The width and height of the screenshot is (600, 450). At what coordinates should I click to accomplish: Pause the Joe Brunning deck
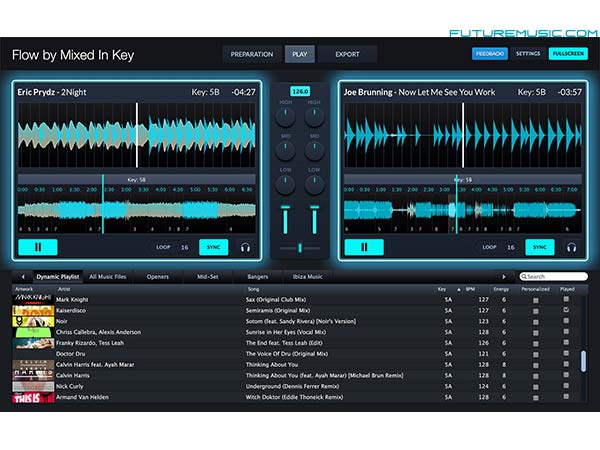364,247
